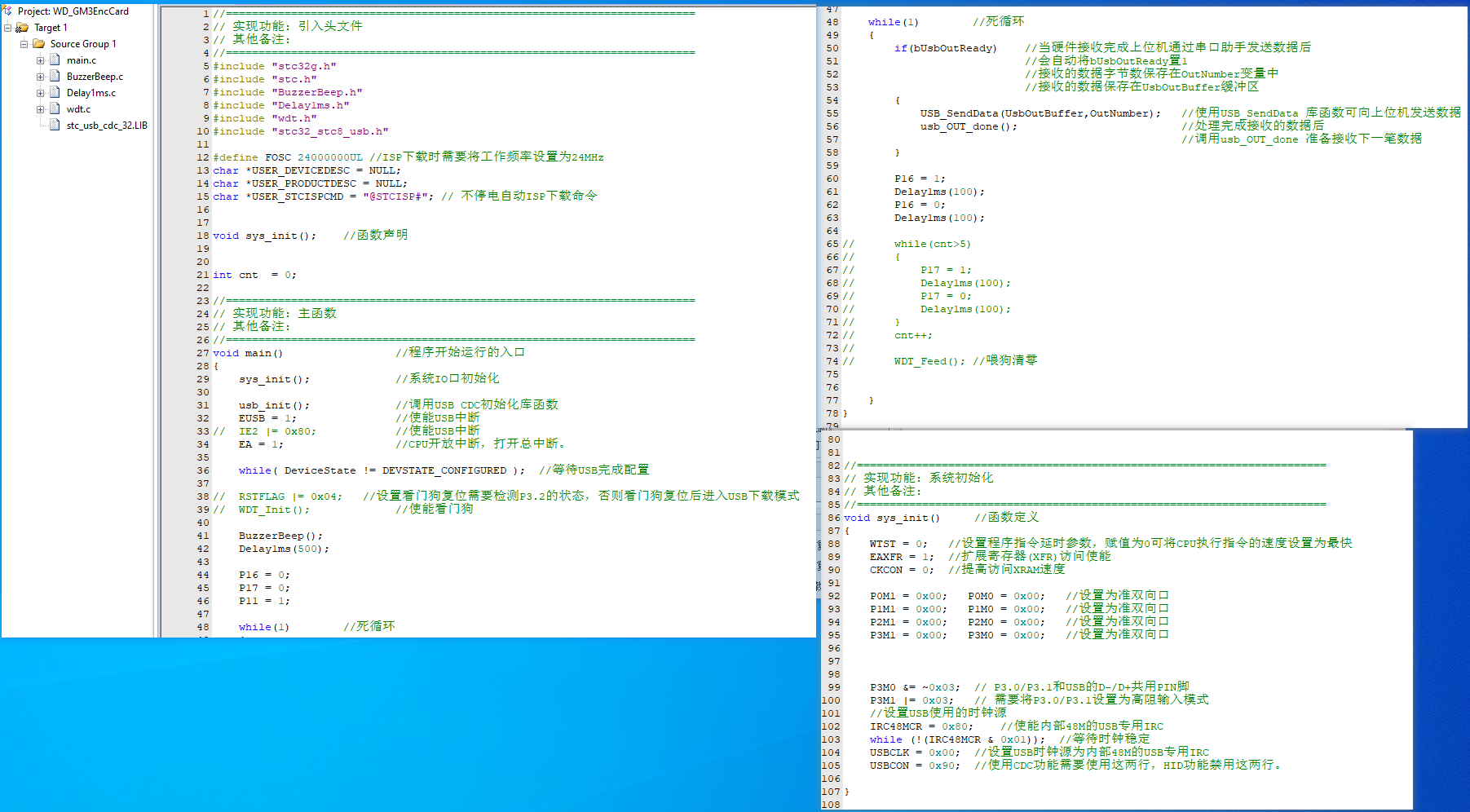1470x812 pixels.
Task: Click the 'int cnt = 0;' line
Action: [255, 275]
